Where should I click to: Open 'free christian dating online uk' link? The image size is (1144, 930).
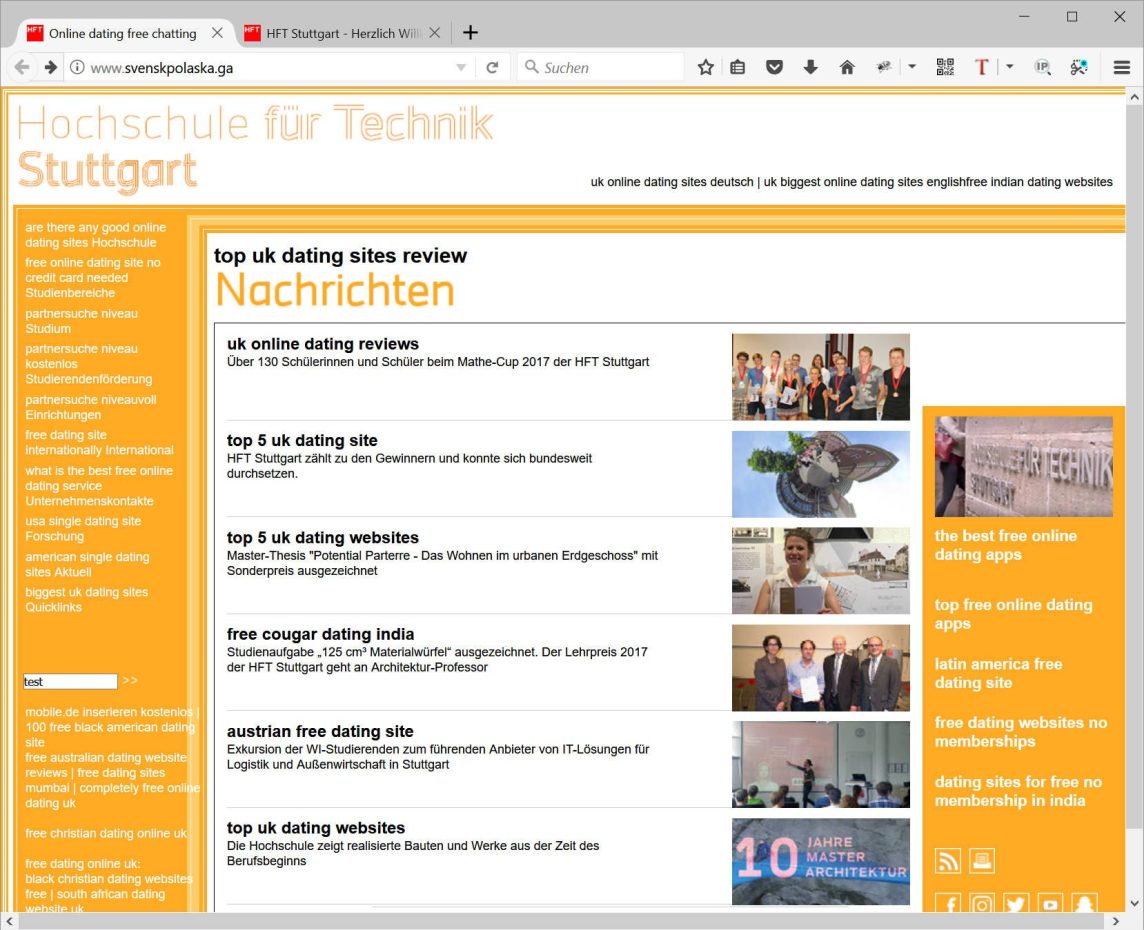pyautogui.click(x=106, y=834)
